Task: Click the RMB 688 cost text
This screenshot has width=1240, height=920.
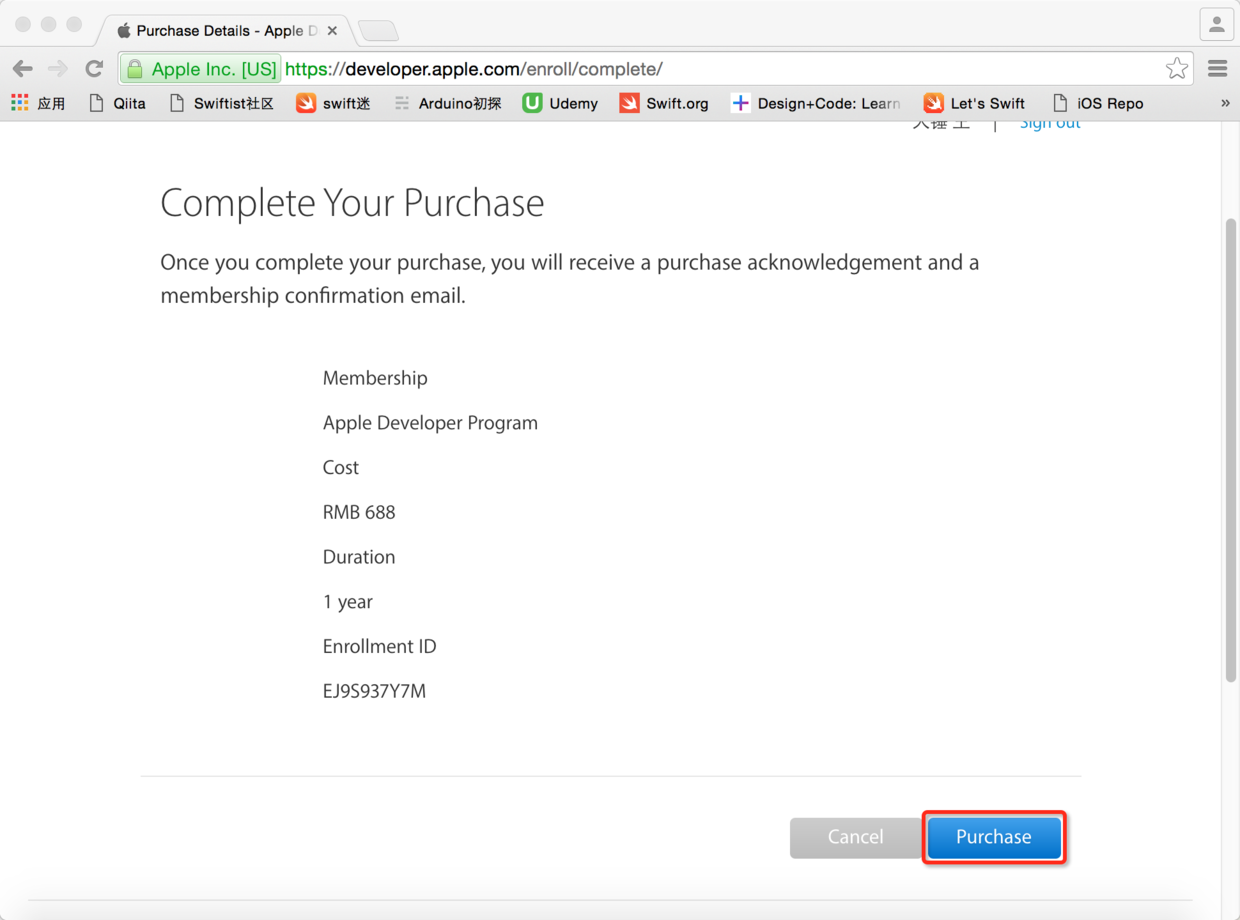Action: 359,512
